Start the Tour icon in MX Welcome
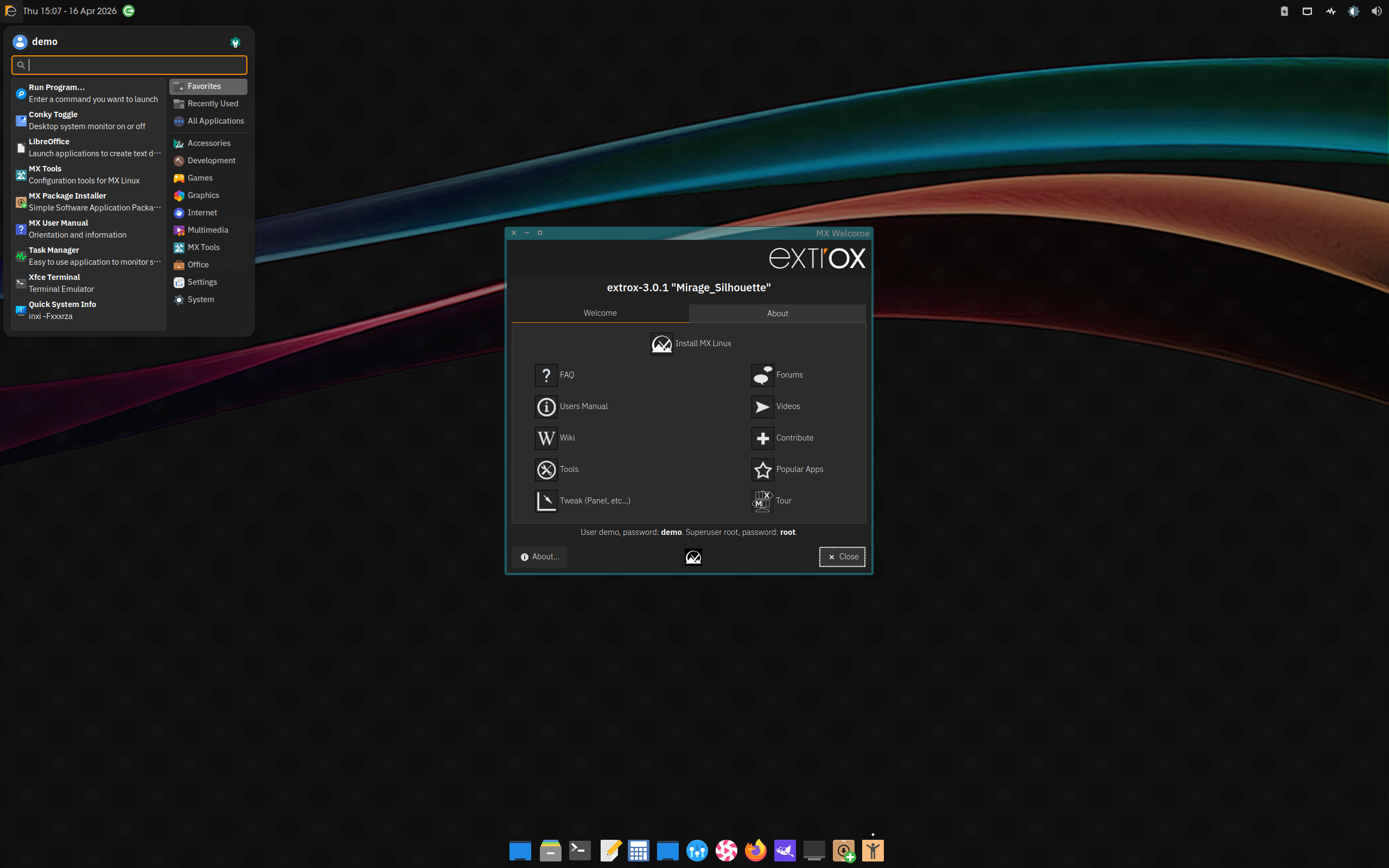The height and width of the screenshot is (868, 1389). tap(762, 501)
